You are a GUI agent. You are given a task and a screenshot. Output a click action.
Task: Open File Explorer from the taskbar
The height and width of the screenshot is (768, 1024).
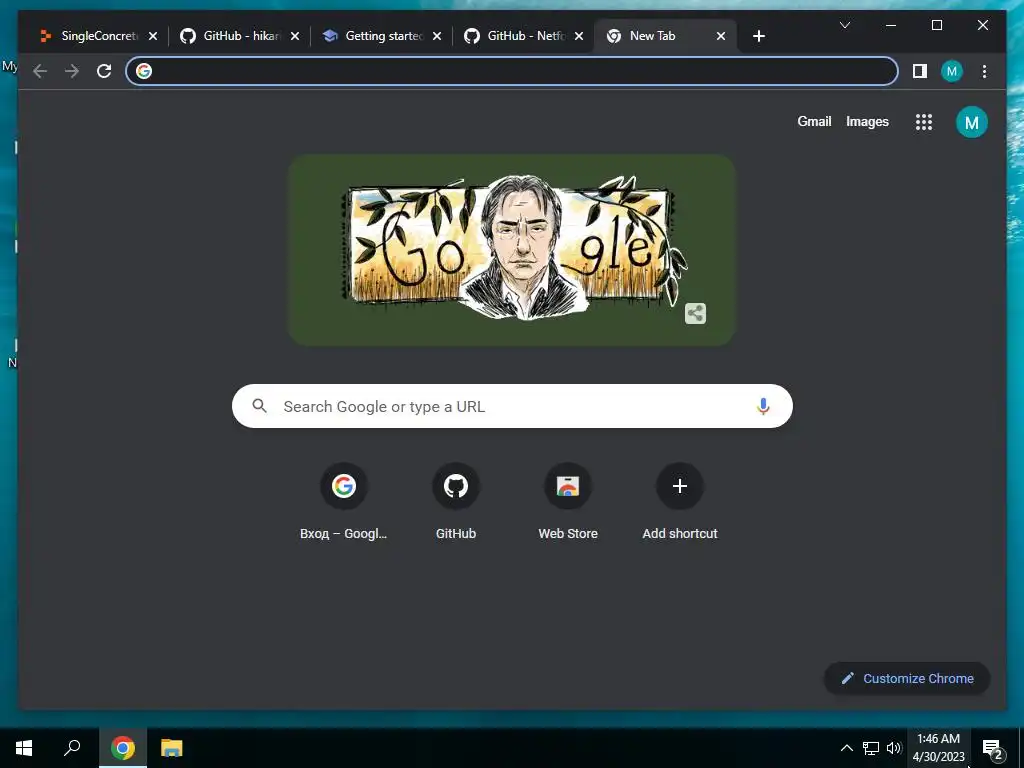coord(172,748)
